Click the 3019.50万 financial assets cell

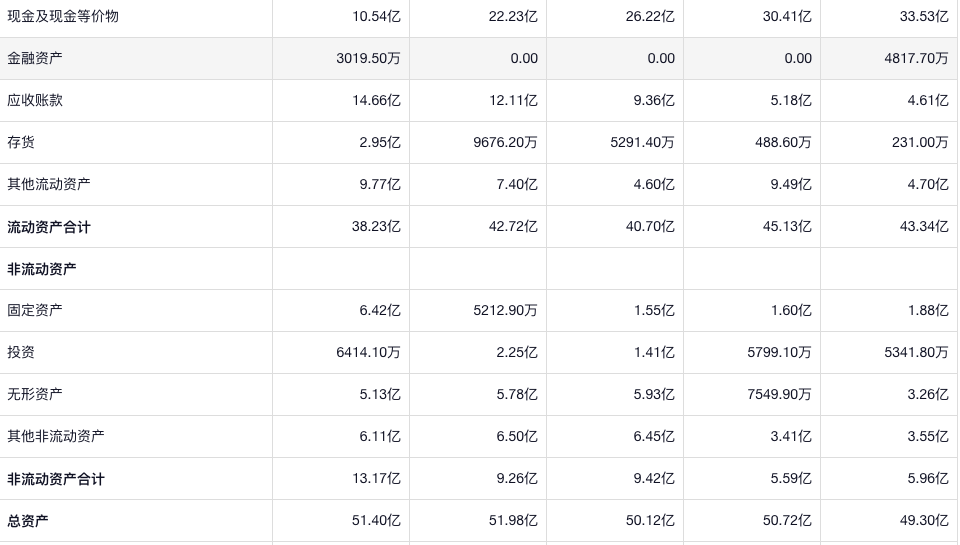(368, 58)
